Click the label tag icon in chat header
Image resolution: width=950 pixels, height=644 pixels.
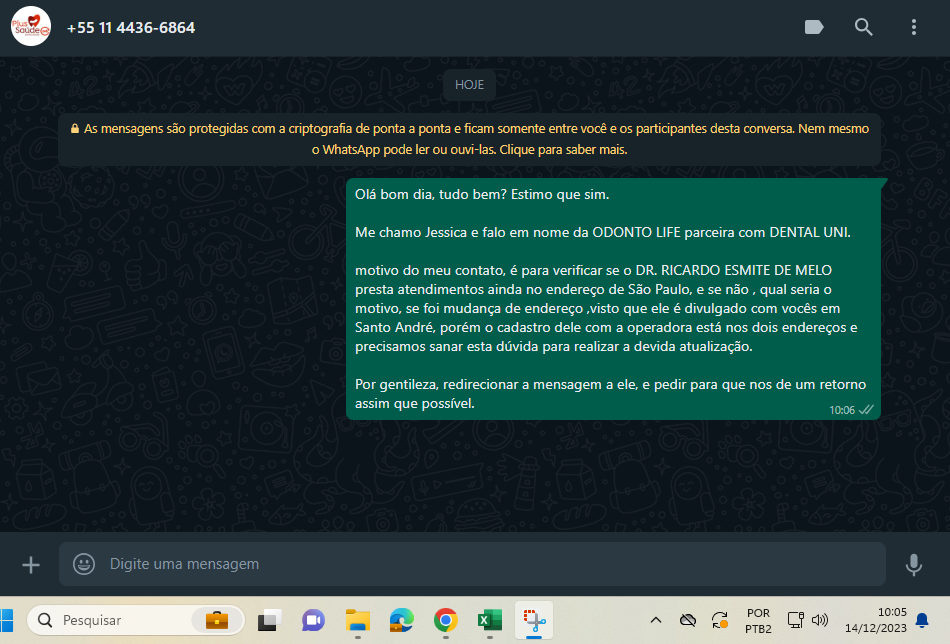[x=814, y=27]
